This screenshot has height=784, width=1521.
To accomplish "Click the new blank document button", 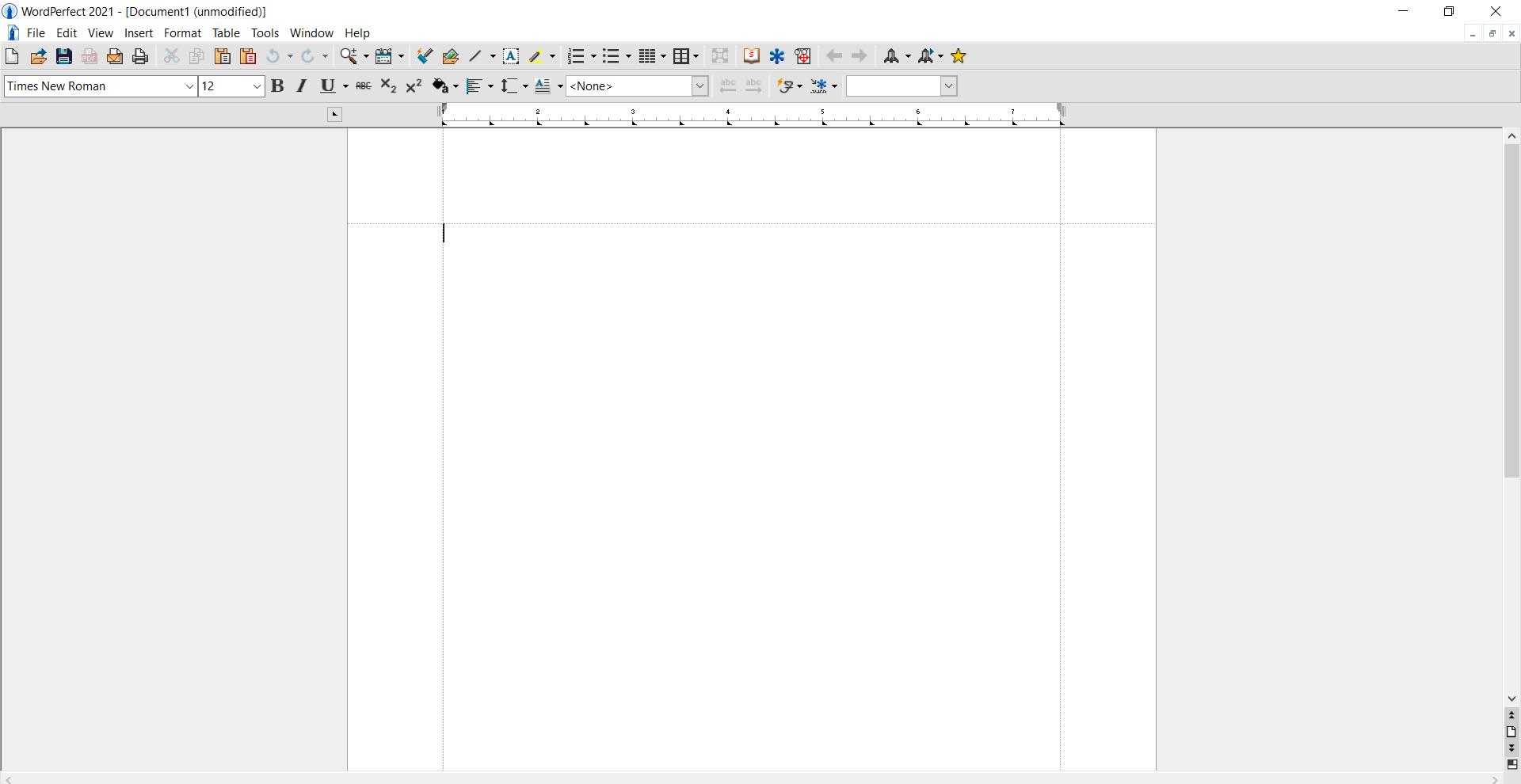I will click(12, 56).
